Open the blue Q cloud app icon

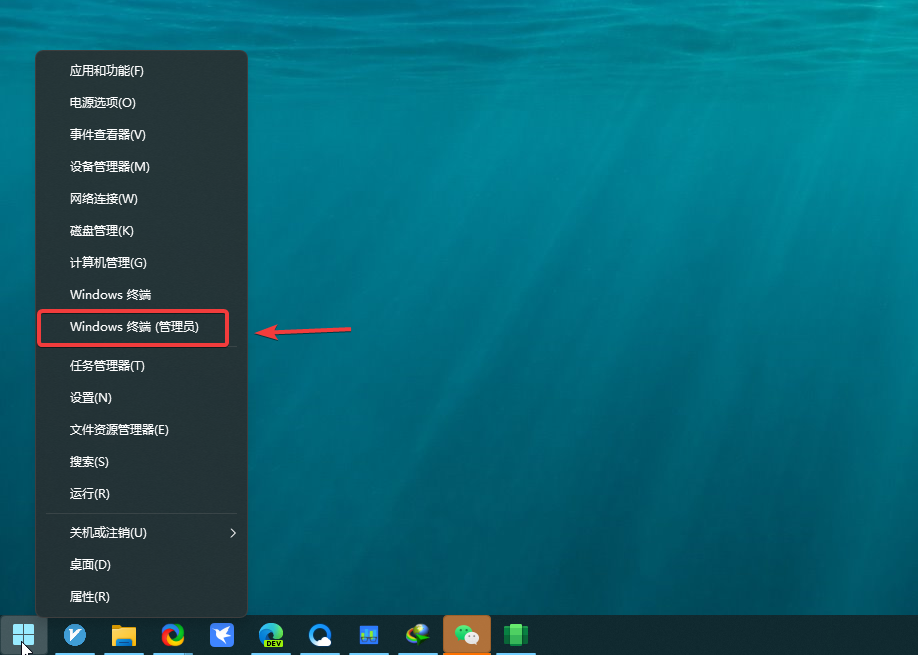coord(320,635)
